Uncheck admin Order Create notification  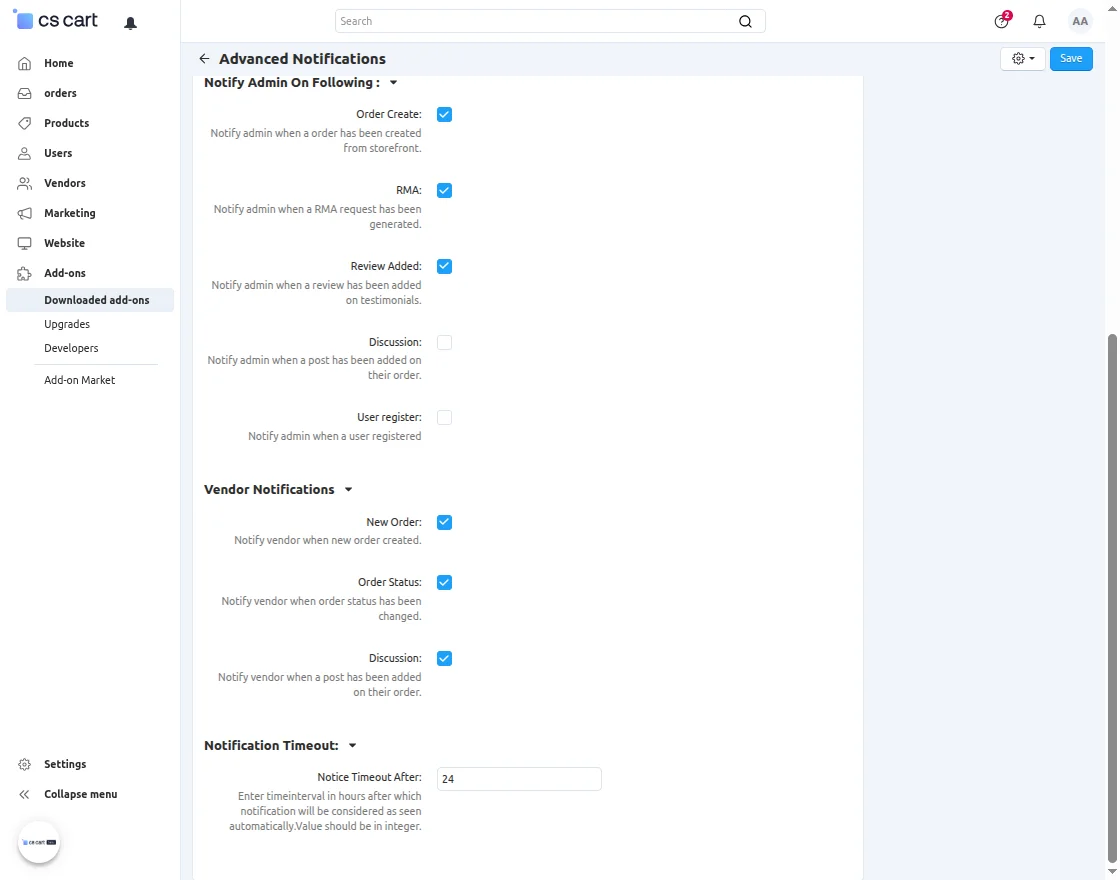pyautogui.click(x=444, y=114)
